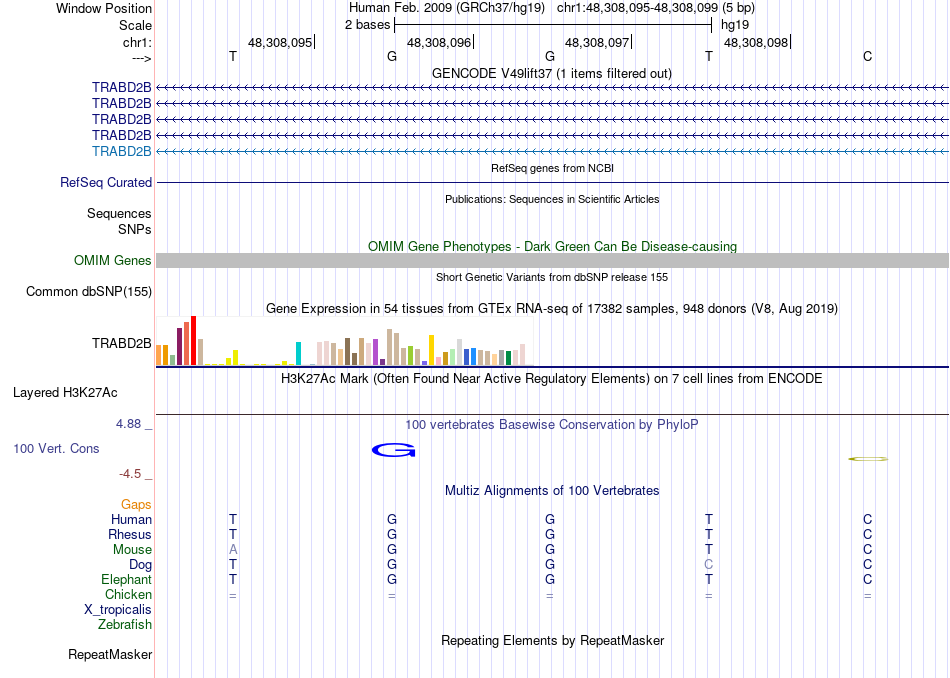Click the Rhesus species row label
Image resolution: width=950 pixels, height=678 pixels.
(x=130, y=535)
